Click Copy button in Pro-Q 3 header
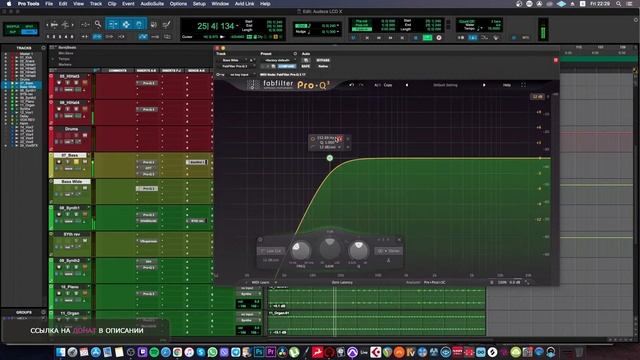Viewport: 640px width, 360px height. point(388,85)
